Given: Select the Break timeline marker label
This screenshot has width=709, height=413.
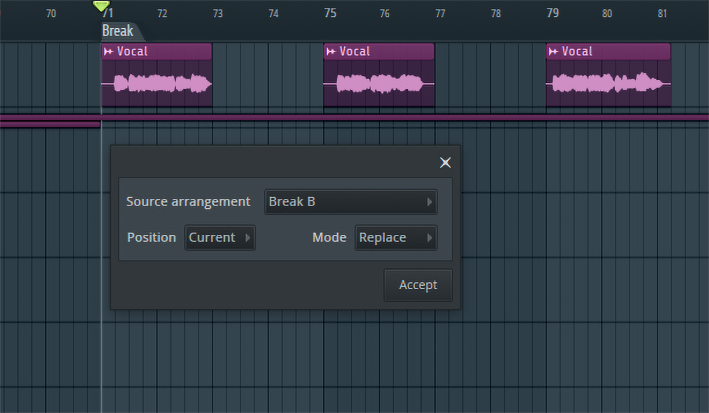Looking at the screenshot, I should point(117,31).
